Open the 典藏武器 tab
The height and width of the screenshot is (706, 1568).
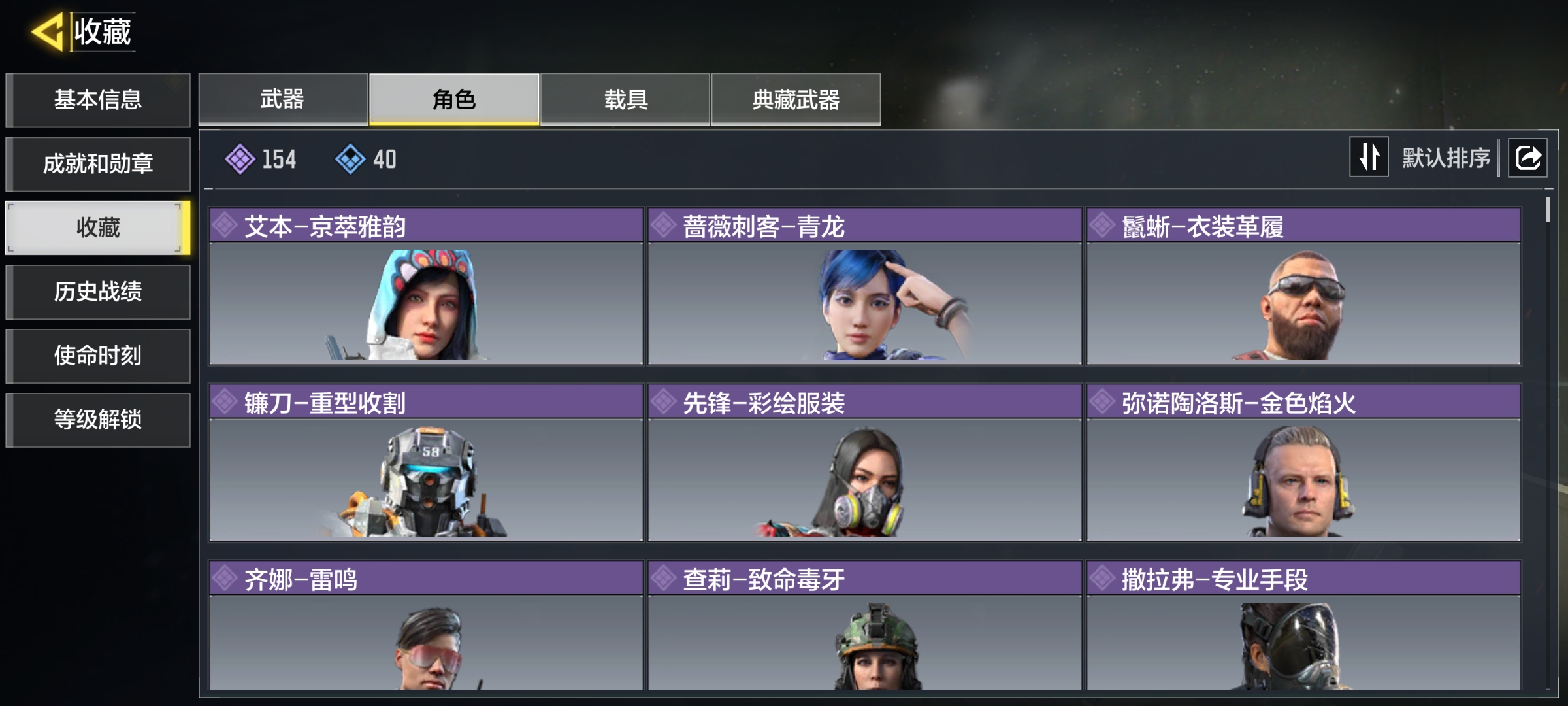796,99
